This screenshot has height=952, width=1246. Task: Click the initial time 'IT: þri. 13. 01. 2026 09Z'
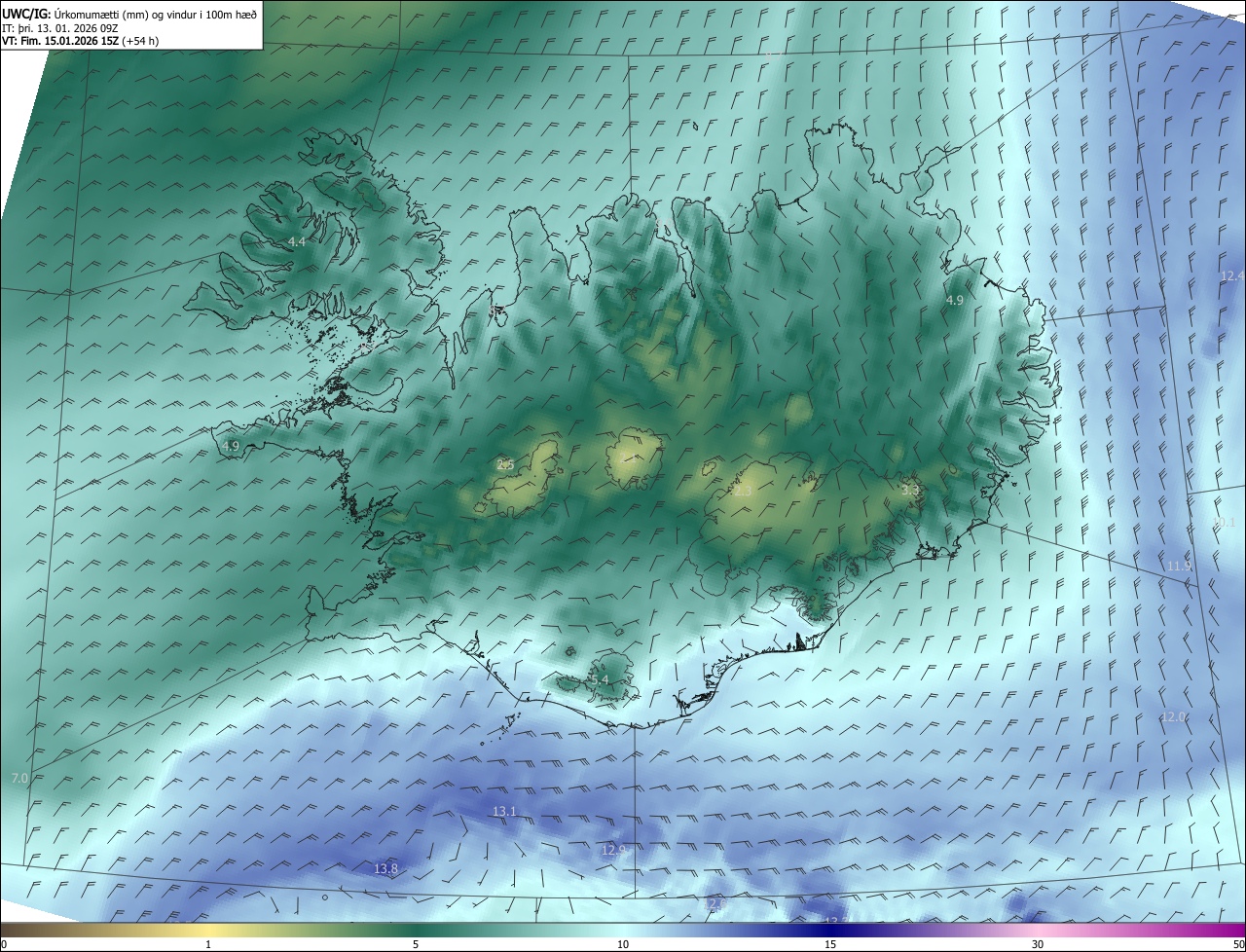coord(60,28)
